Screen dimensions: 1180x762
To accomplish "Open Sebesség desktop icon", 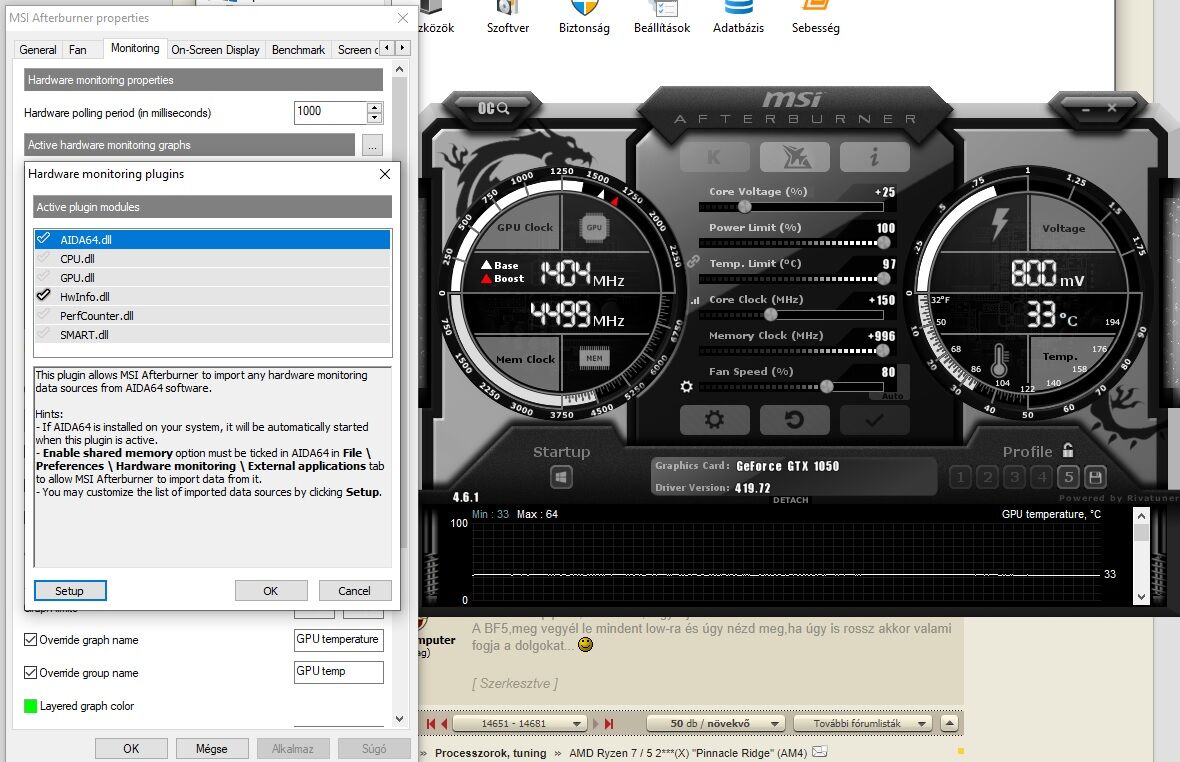I will coord(816,18).
